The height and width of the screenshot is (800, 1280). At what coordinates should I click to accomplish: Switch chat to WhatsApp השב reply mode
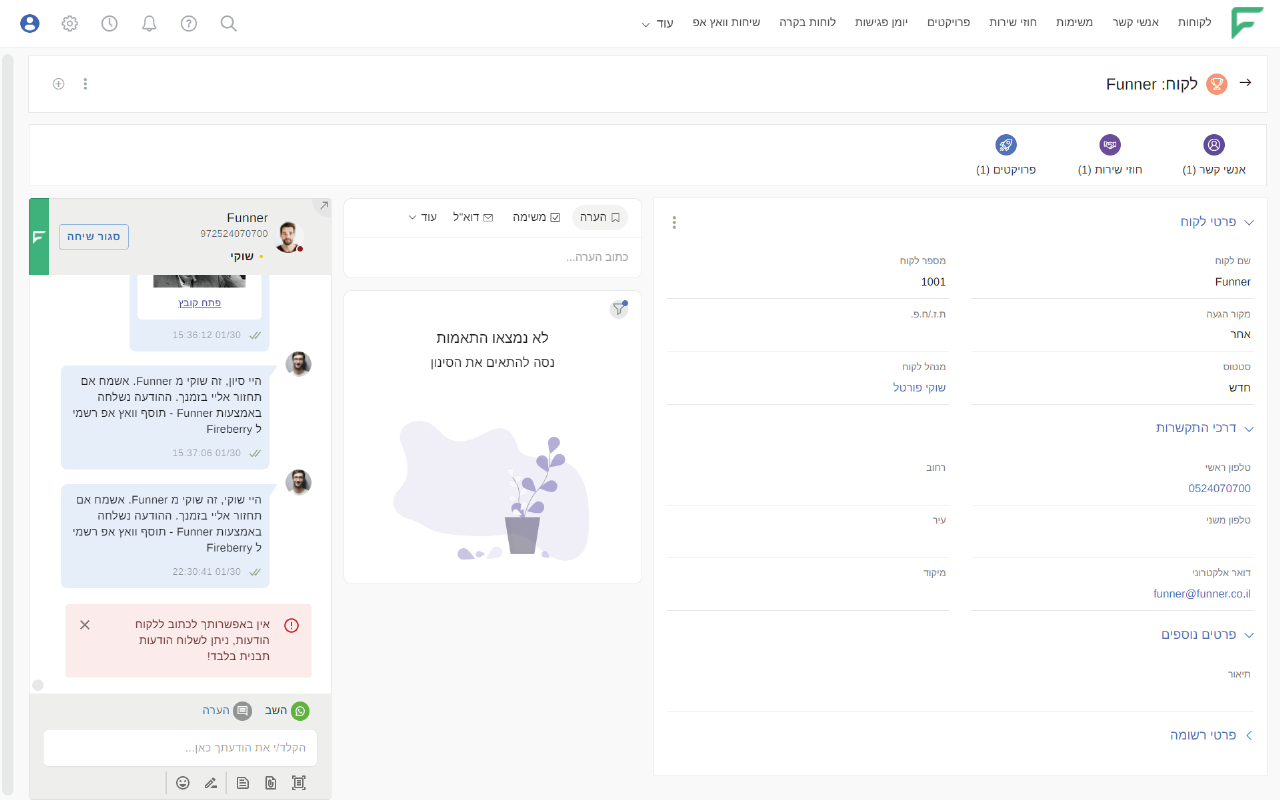click(300, 710)
